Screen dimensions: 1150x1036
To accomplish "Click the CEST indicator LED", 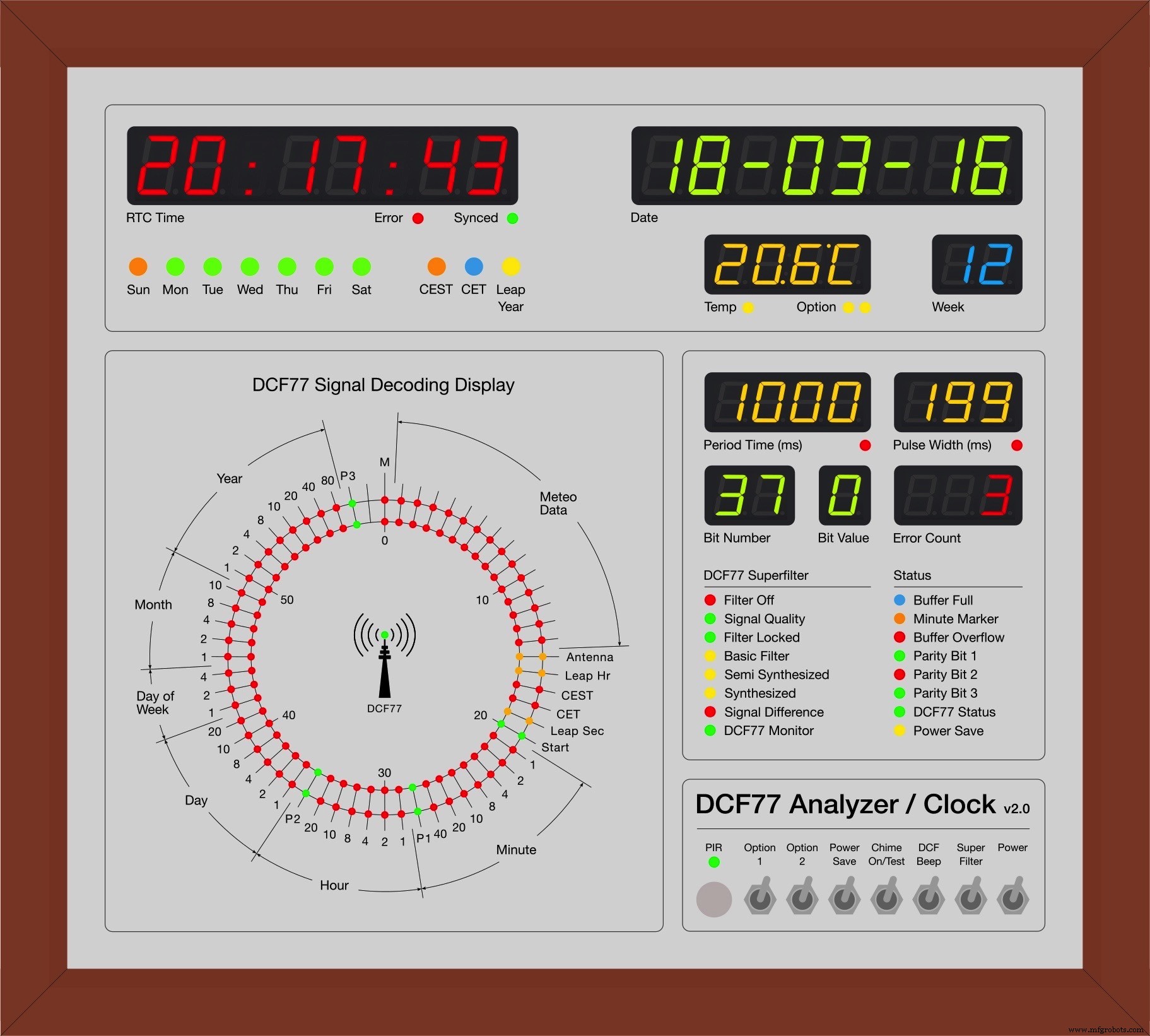I will click(437, 266).
